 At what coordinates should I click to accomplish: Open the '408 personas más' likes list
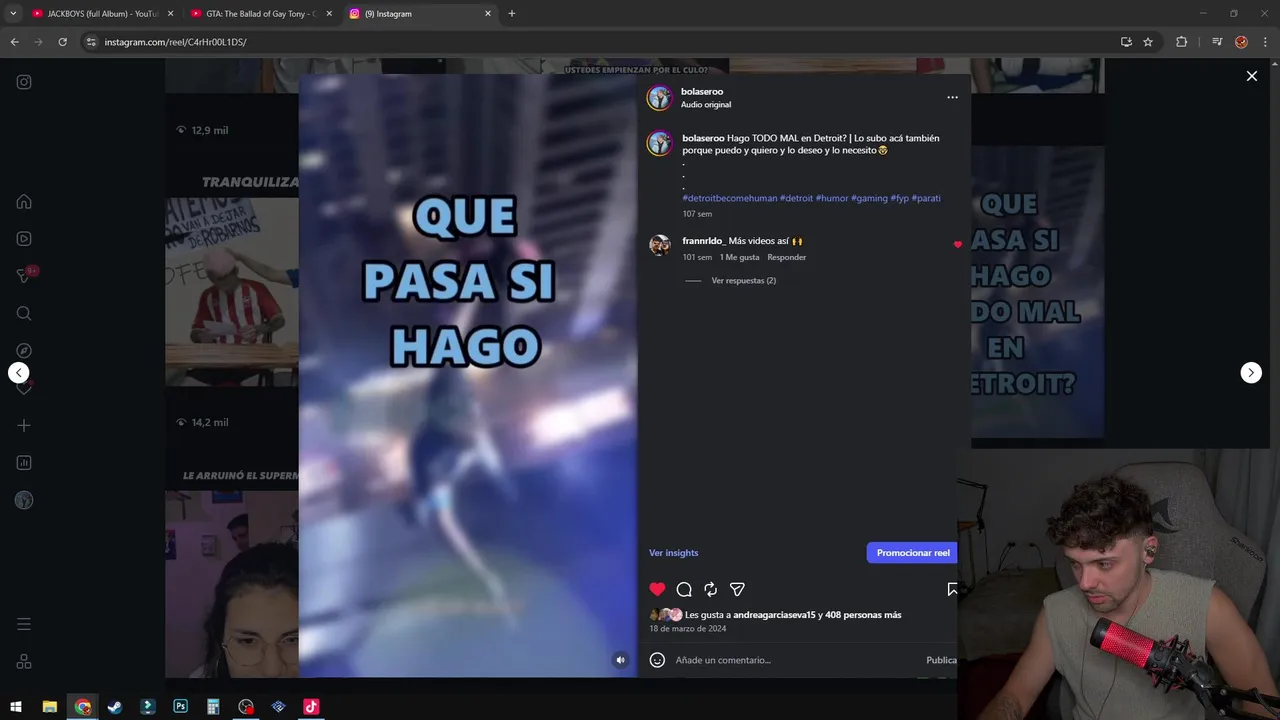tap(863, 615)
